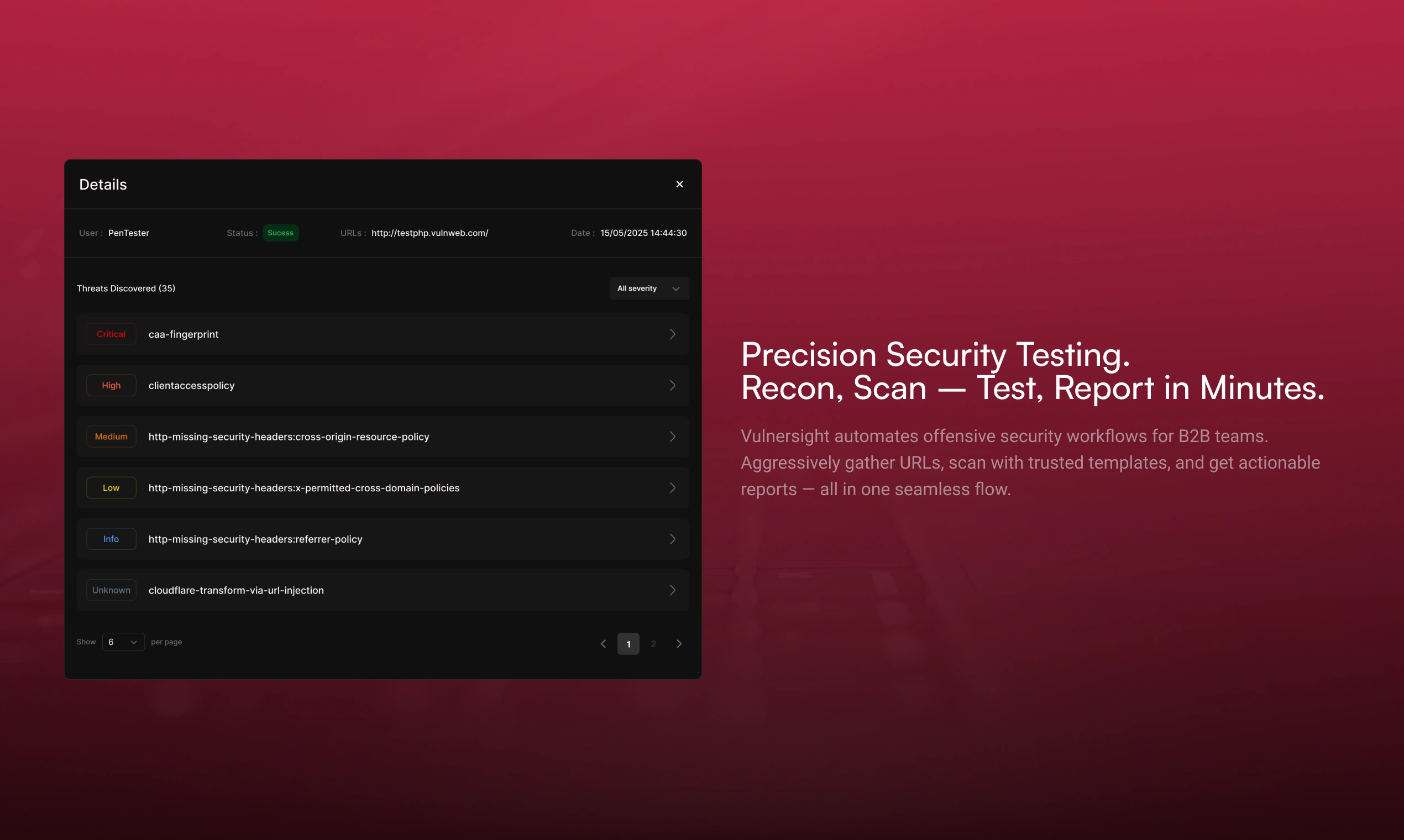Select page 2 in pagination
The width and height of the screenshot is (1404, 840).
click(653, 644)
